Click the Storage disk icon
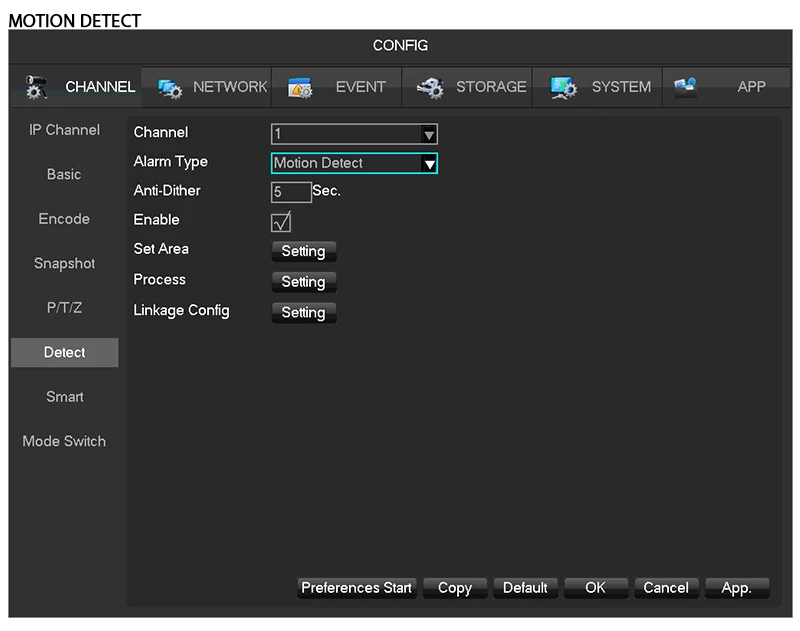 click(431, 88)
